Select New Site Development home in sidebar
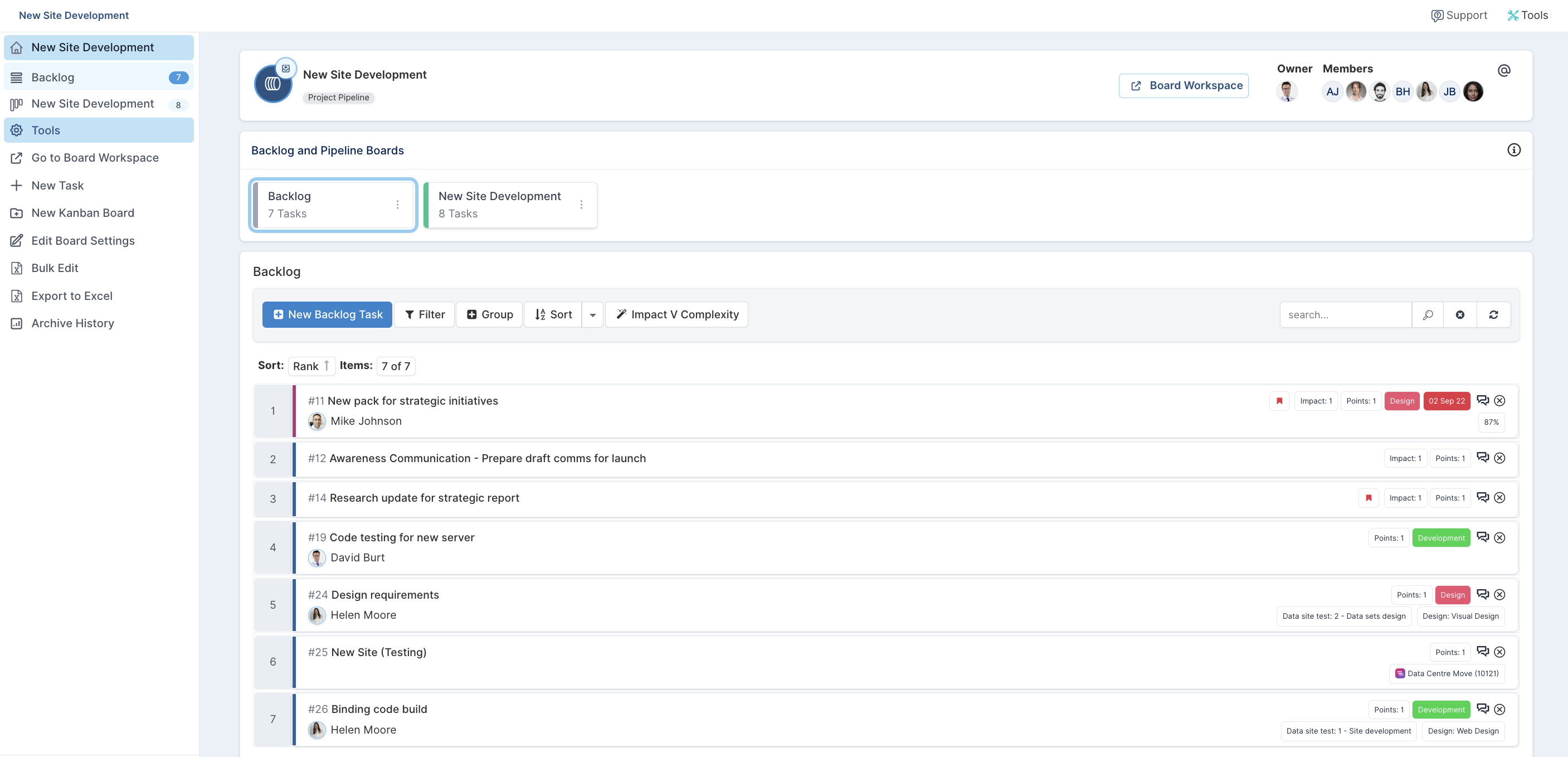Image resolution: width=1568 pixels, height=757 pixels. (x=99, y=47)
